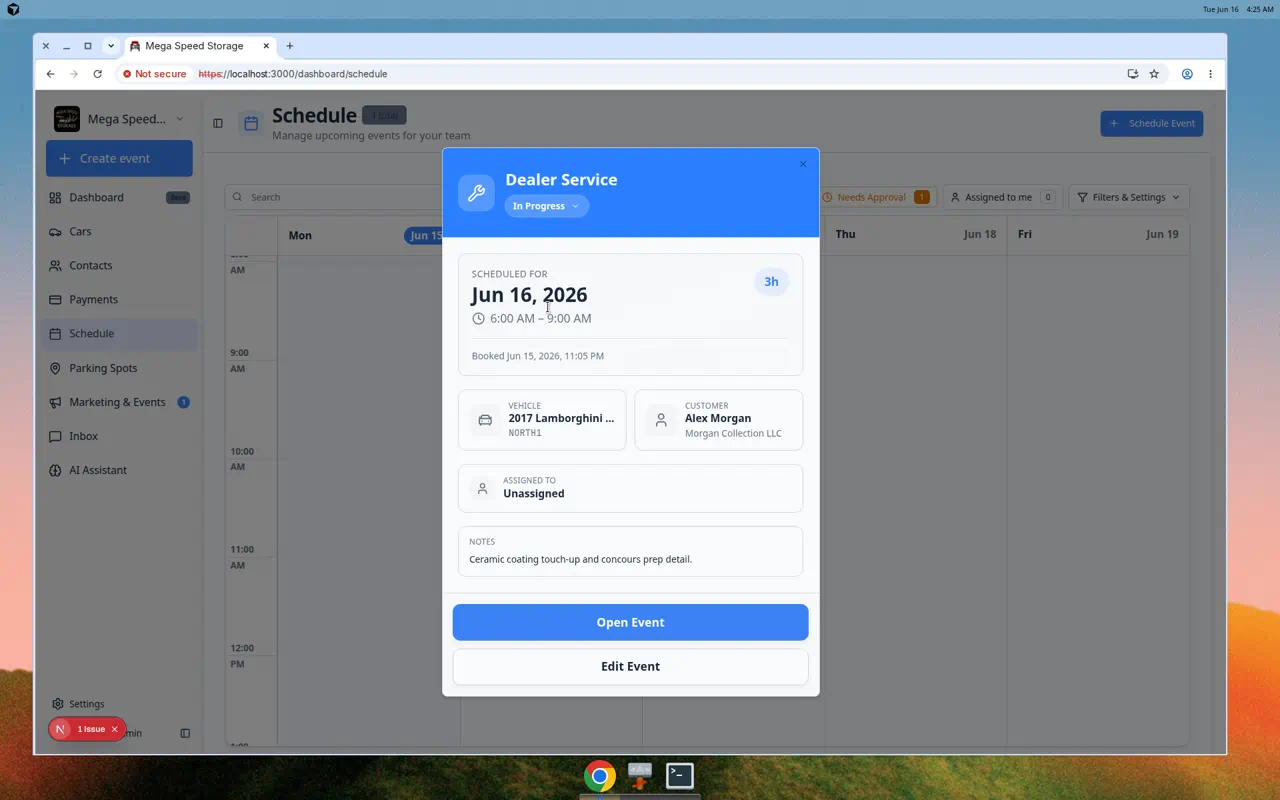Toggle the sidebar panel icon near Schedule title
Image resolution: width=1280 pixels, height=800 pixels.
pyautogui.click(x=218, y=123)
